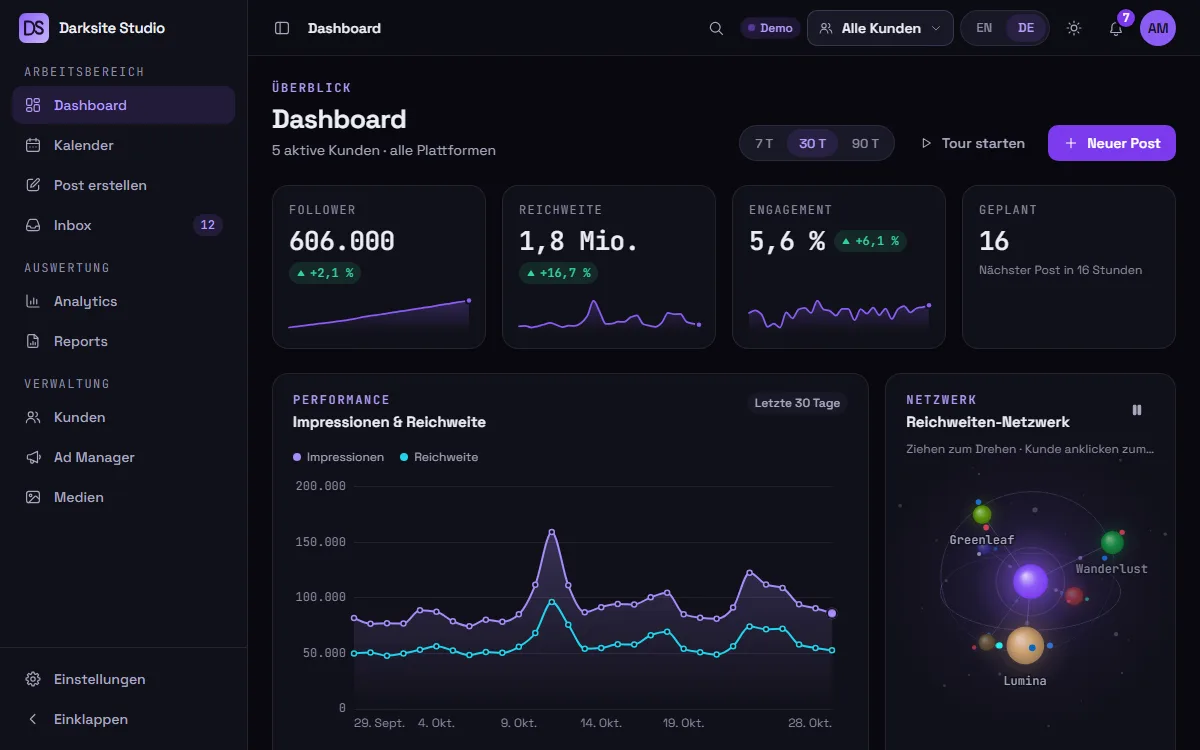Open the Geplant 16 card

pyautogui.click(x=1069, y=267)
